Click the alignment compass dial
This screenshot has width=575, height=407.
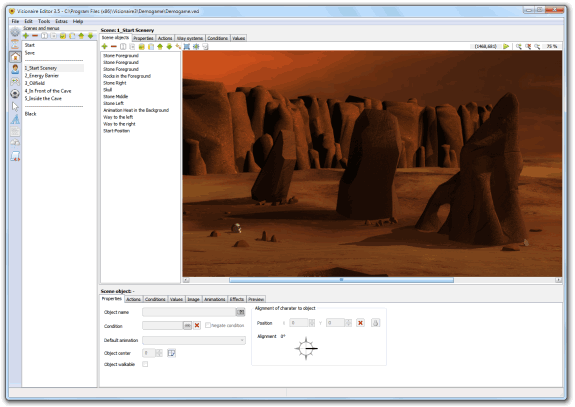306,348
